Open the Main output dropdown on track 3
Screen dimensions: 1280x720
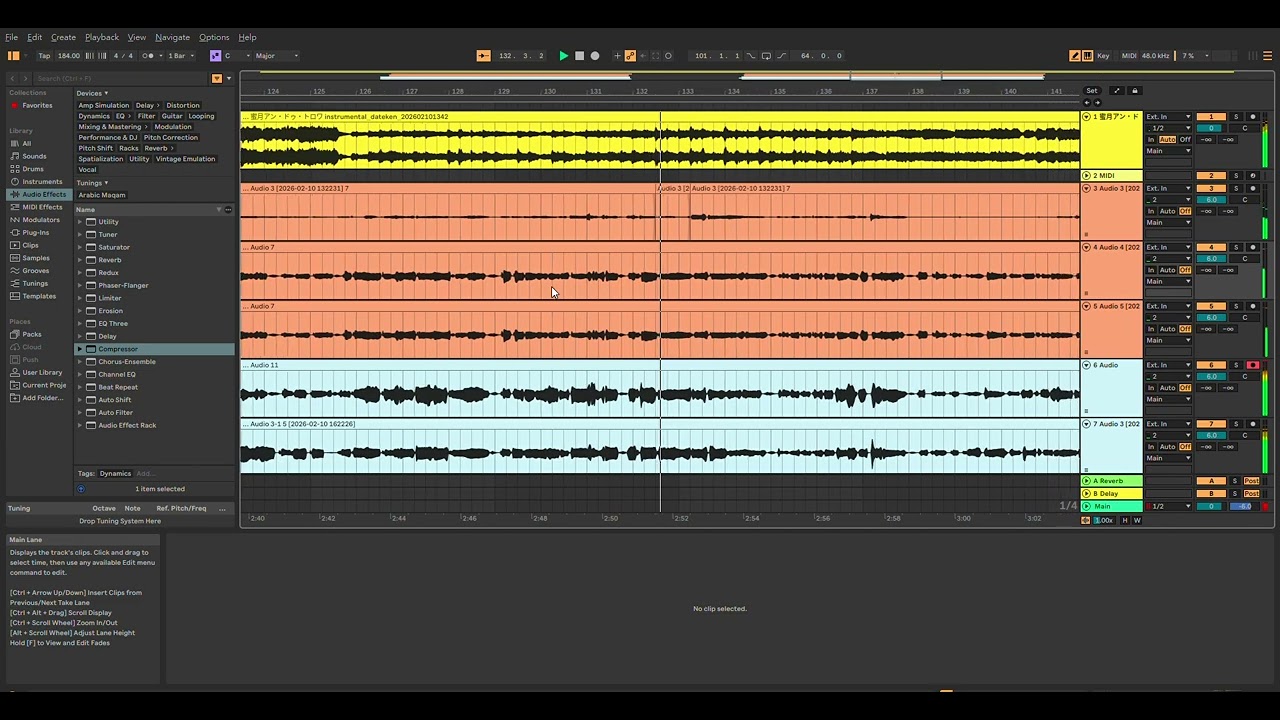(x=1168, y=222)
